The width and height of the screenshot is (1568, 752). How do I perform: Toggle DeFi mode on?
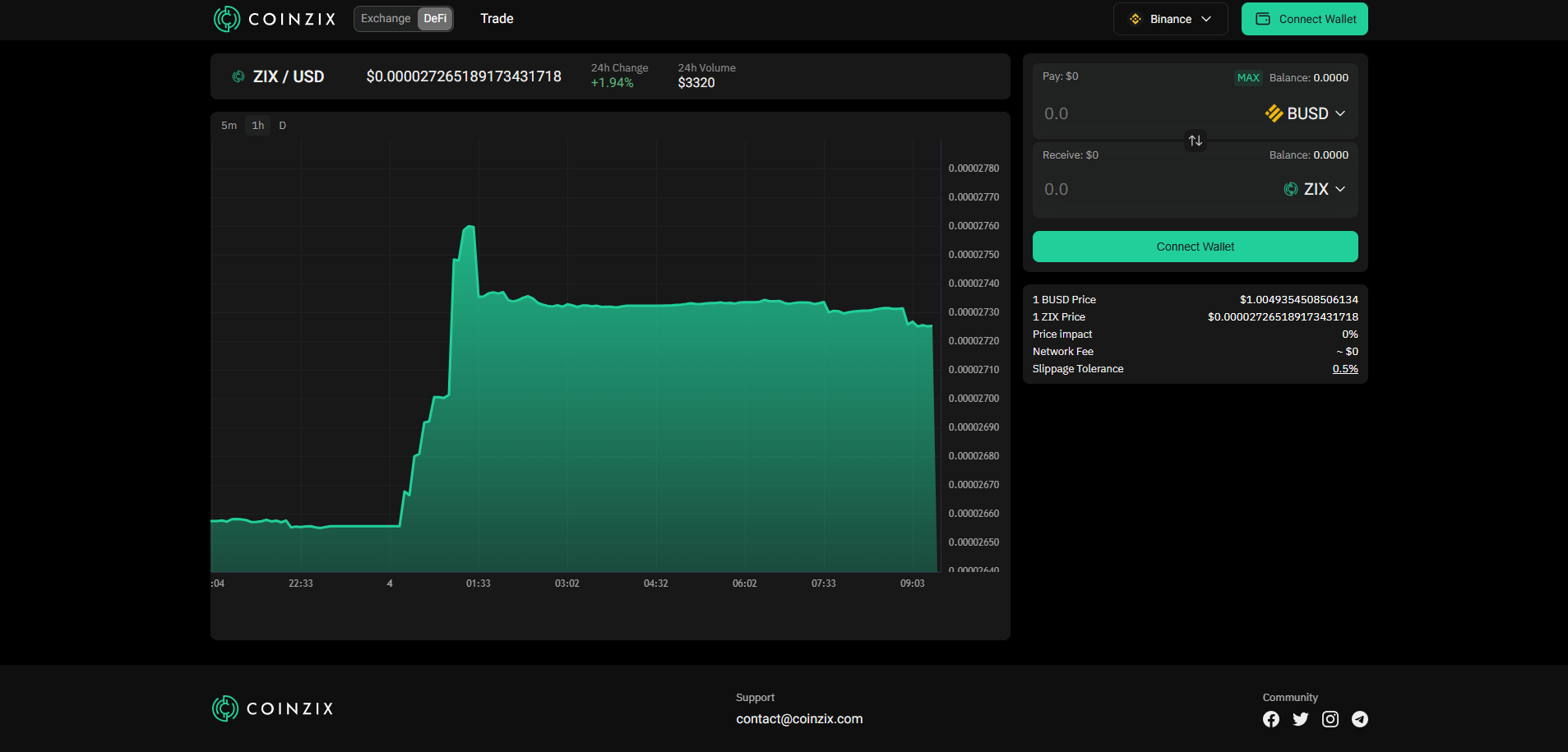click(435, 18)
